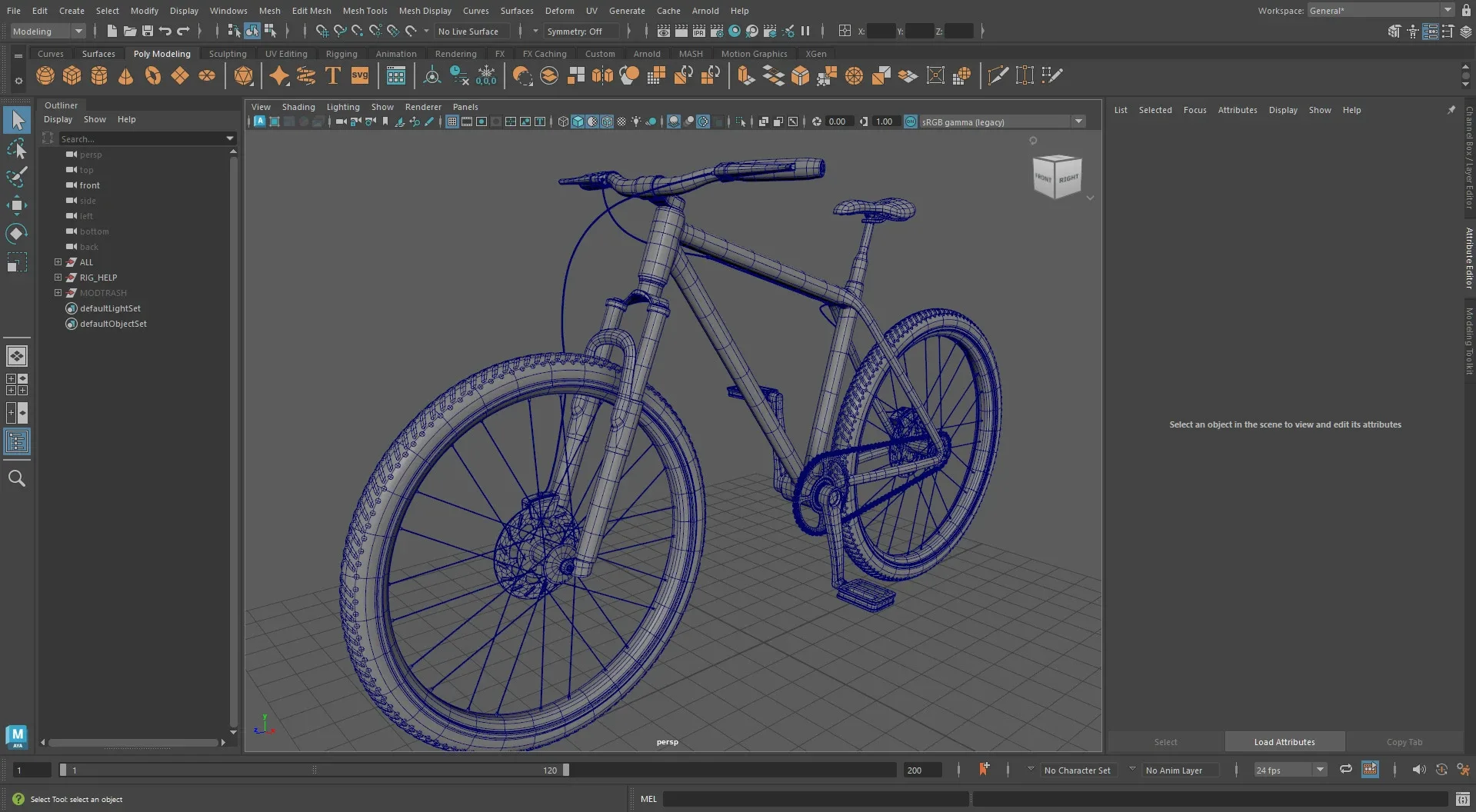1476x812 pixels.
Task: Expand the RIG_HELP node in the Outliner
Action: (x=58, y=278)
